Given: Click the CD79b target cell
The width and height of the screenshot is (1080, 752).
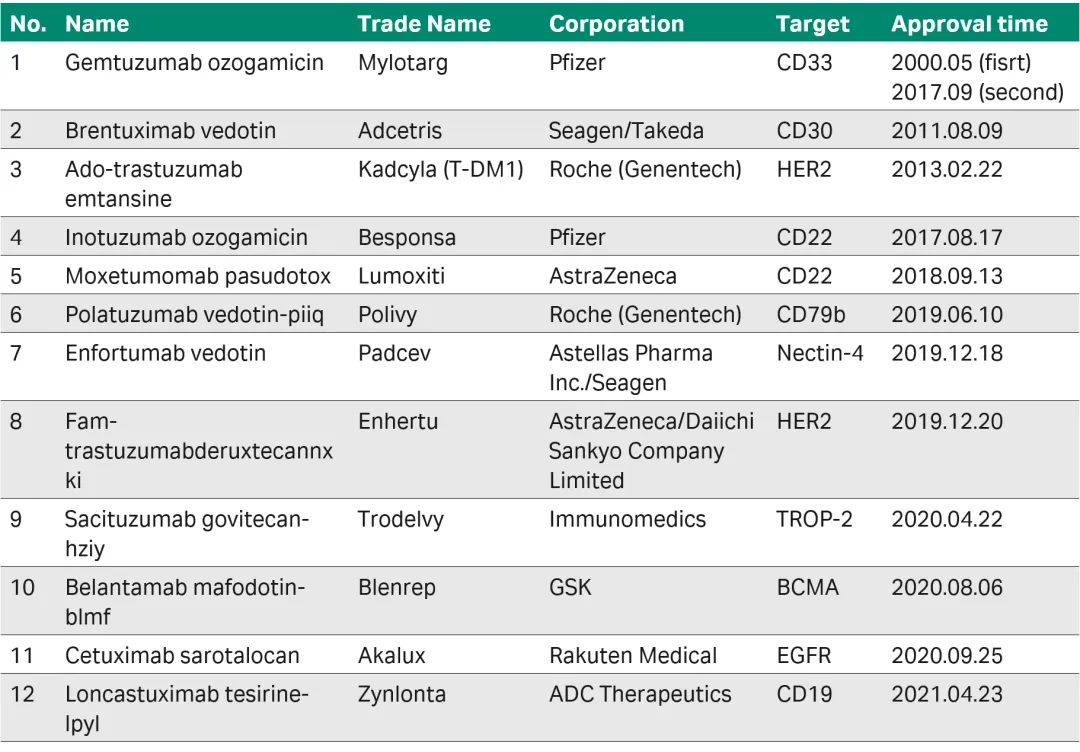Looking at the screenshot, I should (810, 315).
